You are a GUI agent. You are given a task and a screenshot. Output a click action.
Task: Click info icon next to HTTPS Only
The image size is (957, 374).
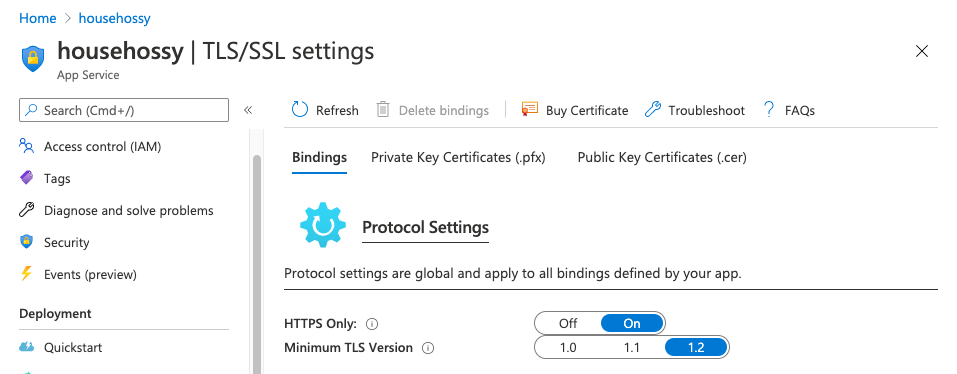coord(373,323)
